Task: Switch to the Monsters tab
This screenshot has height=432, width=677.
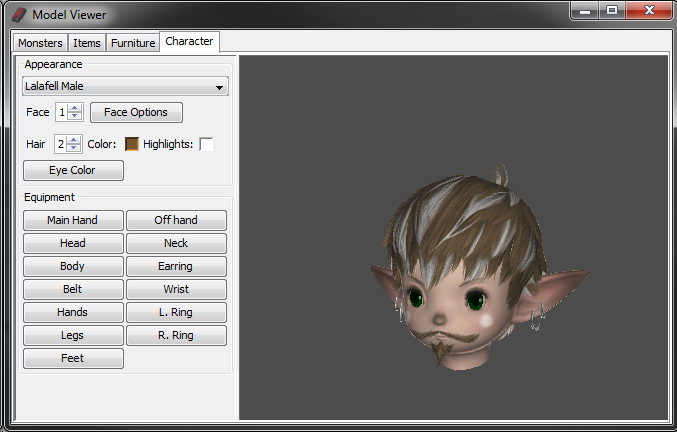Action: [x=40, y=43]
